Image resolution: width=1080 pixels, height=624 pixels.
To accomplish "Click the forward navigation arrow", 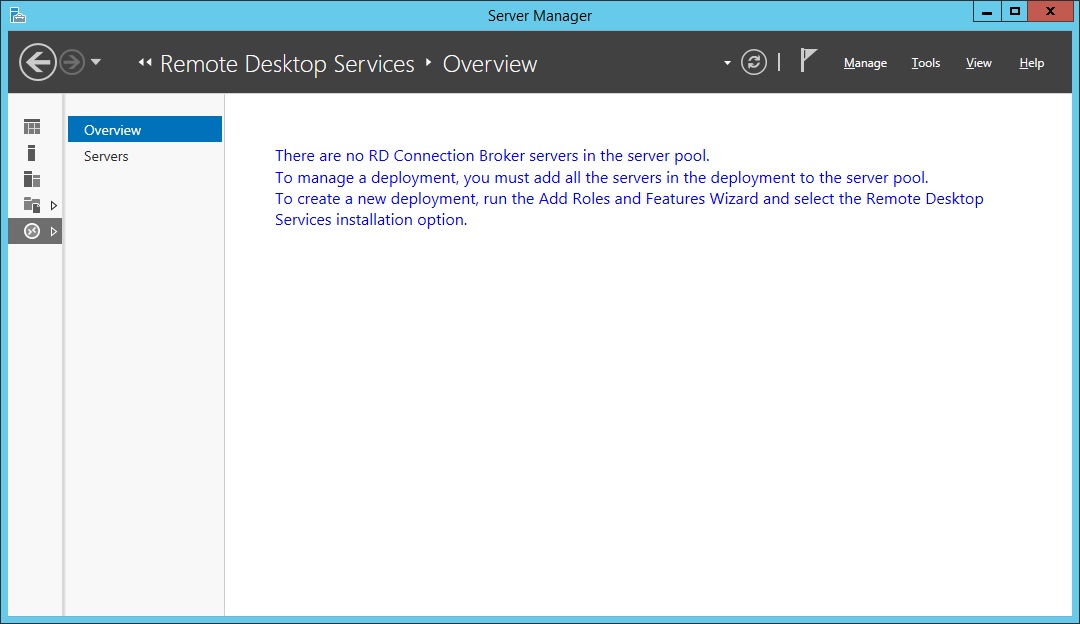I will [71, 63].
